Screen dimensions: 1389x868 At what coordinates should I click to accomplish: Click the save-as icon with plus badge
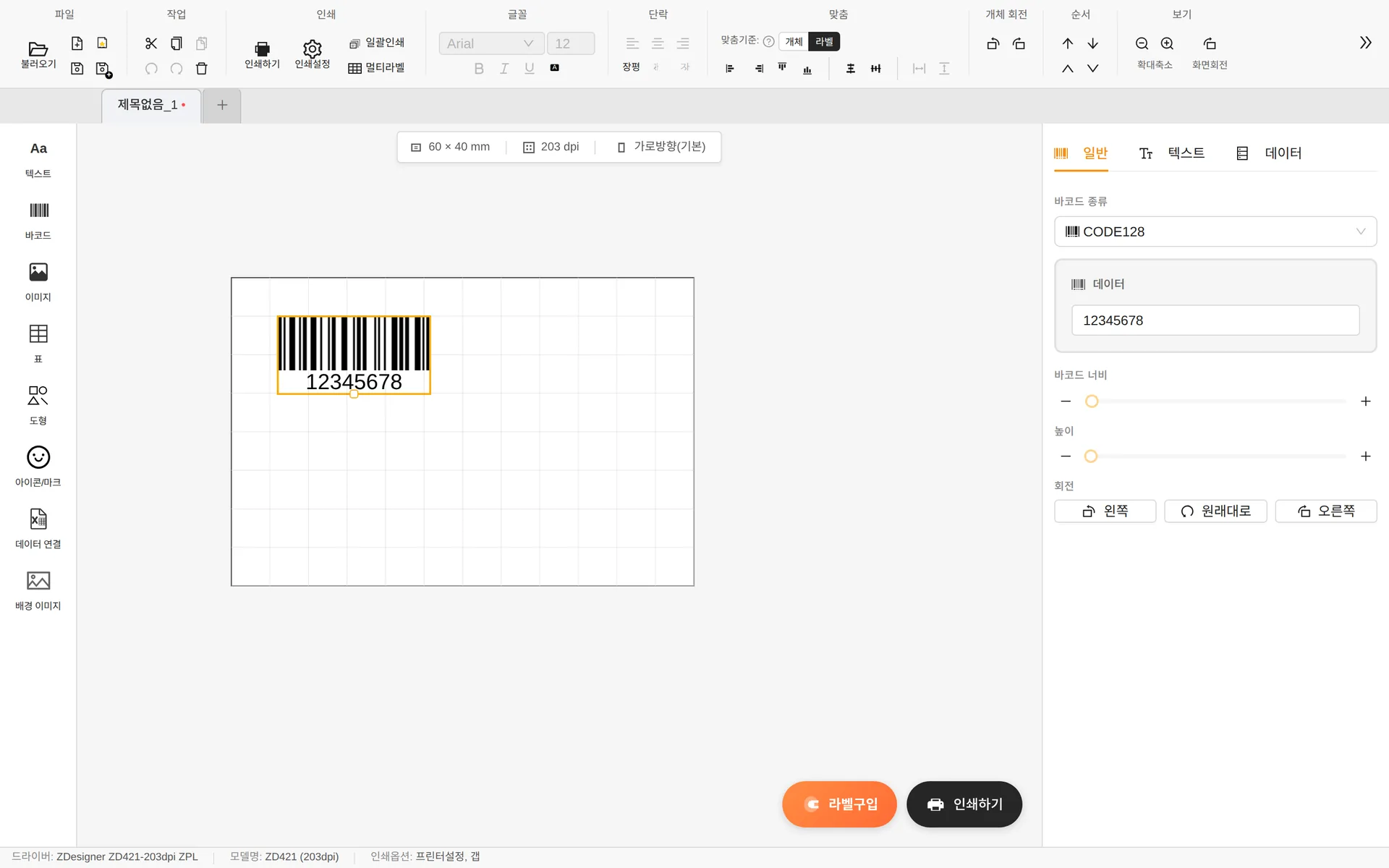point(103,69)
